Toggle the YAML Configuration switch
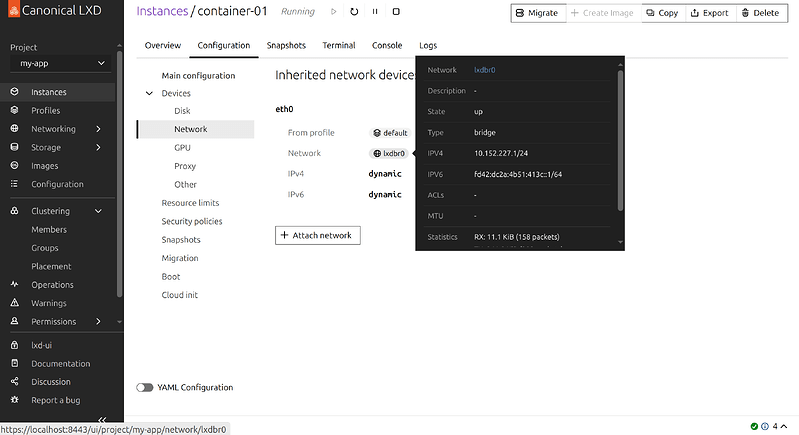The height and width of the screenshot is (435, 799). [x=146, y=387]
